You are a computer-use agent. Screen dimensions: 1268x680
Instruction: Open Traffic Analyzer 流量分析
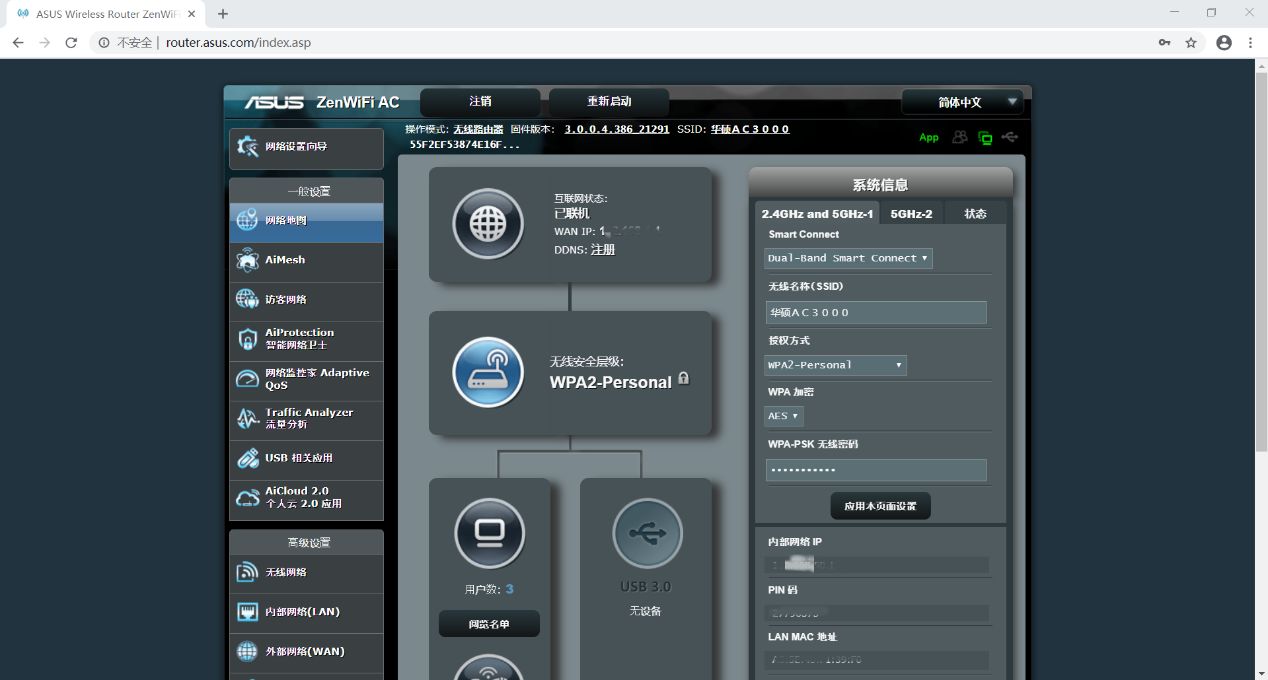tap(306, 419)
